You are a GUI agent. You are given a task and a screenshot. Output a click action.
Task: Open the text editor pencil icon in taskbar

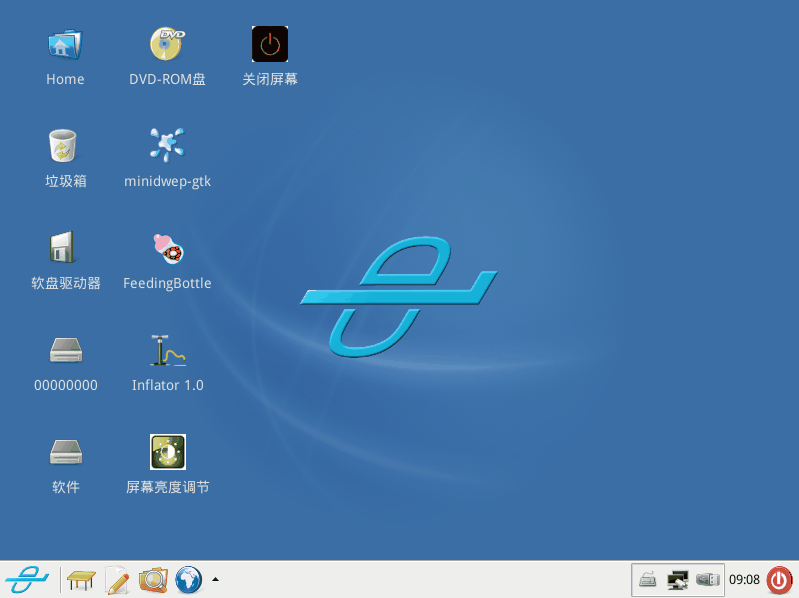tap(117, 580)
